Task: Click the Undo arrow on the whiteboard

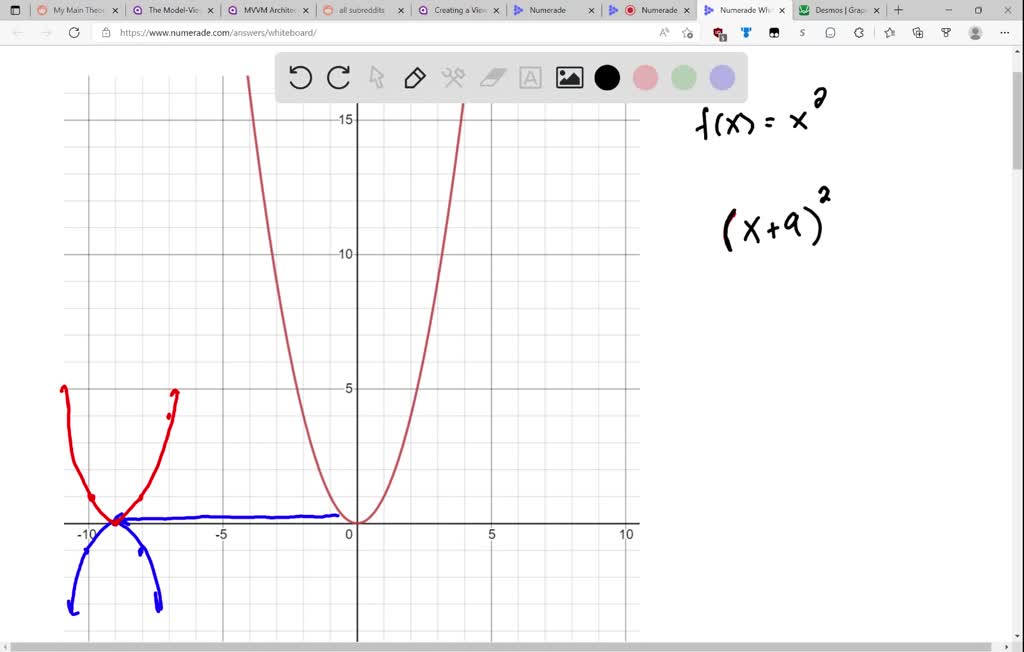Action: [x=300, y=78]
